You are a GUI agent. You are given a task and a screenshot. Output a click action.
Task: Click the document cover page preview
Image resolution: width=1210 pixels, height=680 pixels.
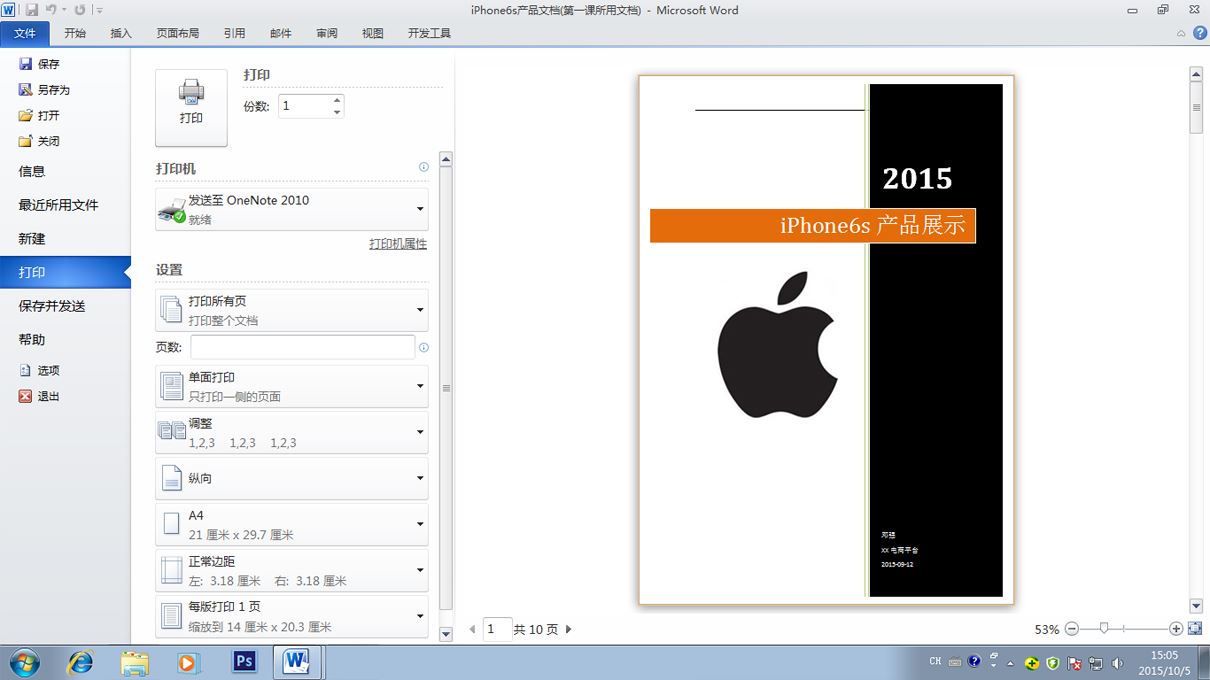(826, 340)
